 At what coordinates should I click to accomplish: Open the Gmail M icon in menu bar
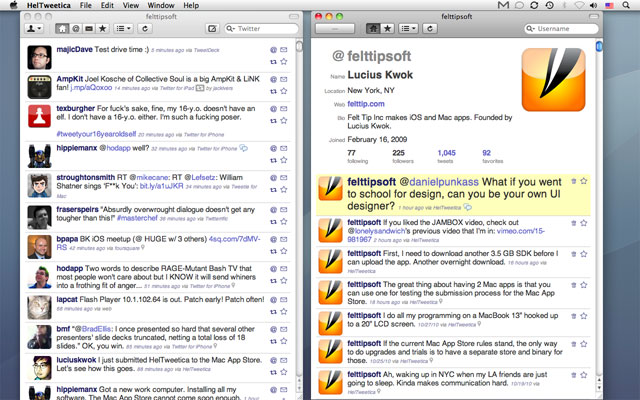504,5
